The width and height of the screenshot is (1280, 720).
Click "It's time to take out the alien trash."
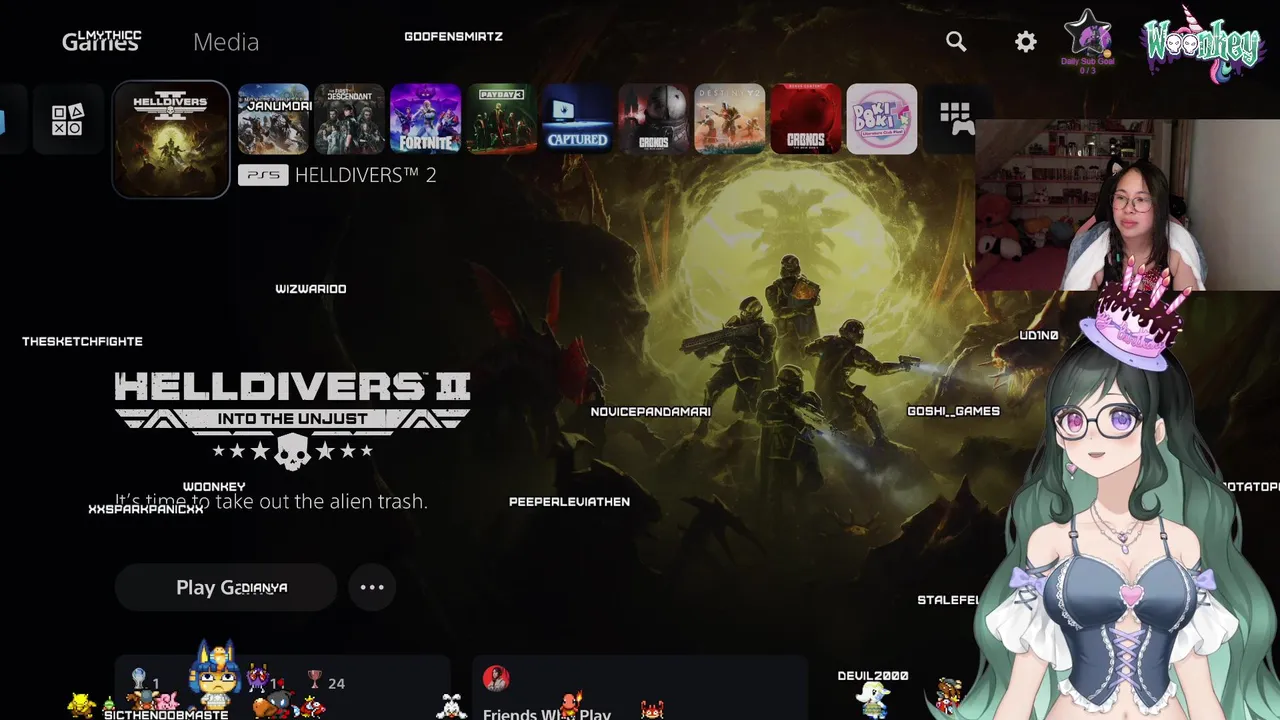pos(271,501)
